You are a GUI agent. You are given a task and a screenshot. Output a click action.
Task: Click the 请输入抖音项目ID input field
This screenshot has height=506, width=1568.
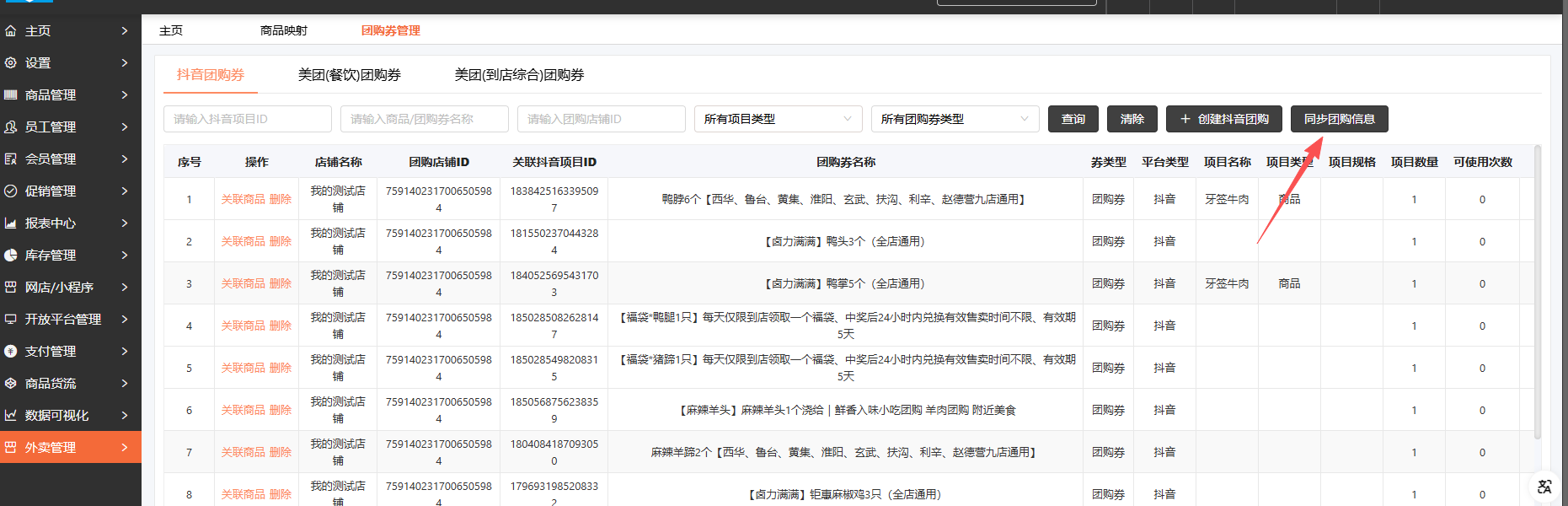pos(247,119)
